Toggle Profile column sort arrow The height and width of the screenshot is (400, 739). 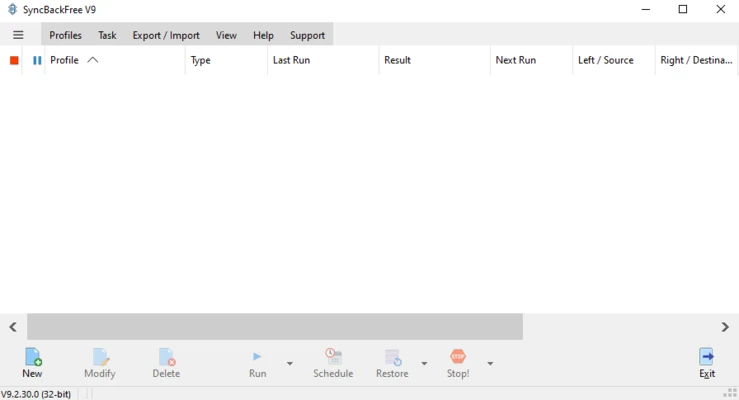pyautogui.click(x=93, y=60)
